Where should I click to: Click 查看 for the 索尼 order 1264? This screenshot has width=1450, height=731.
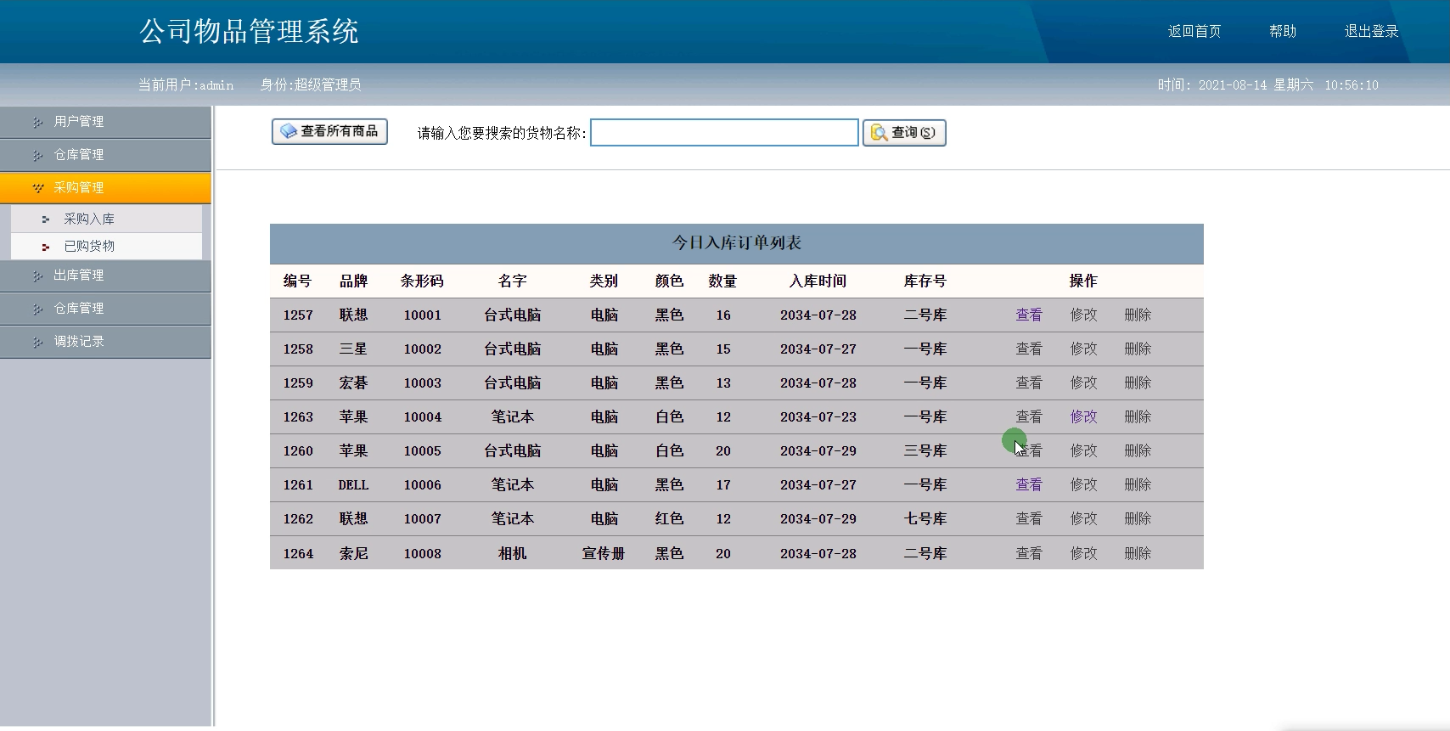tap(1029, 554)
